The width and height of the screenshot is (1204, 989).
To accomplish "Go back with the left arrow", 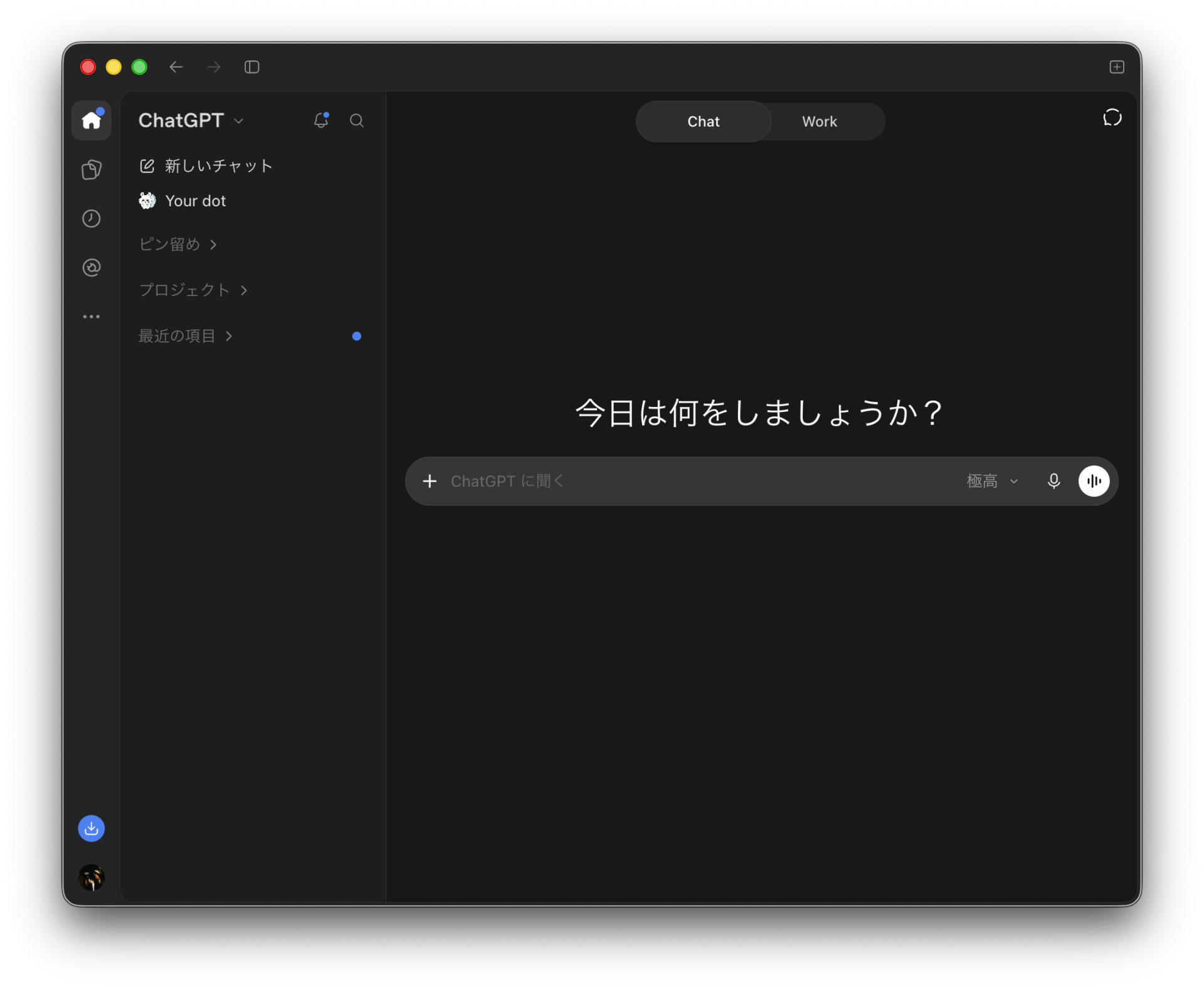I will [176, 66].
